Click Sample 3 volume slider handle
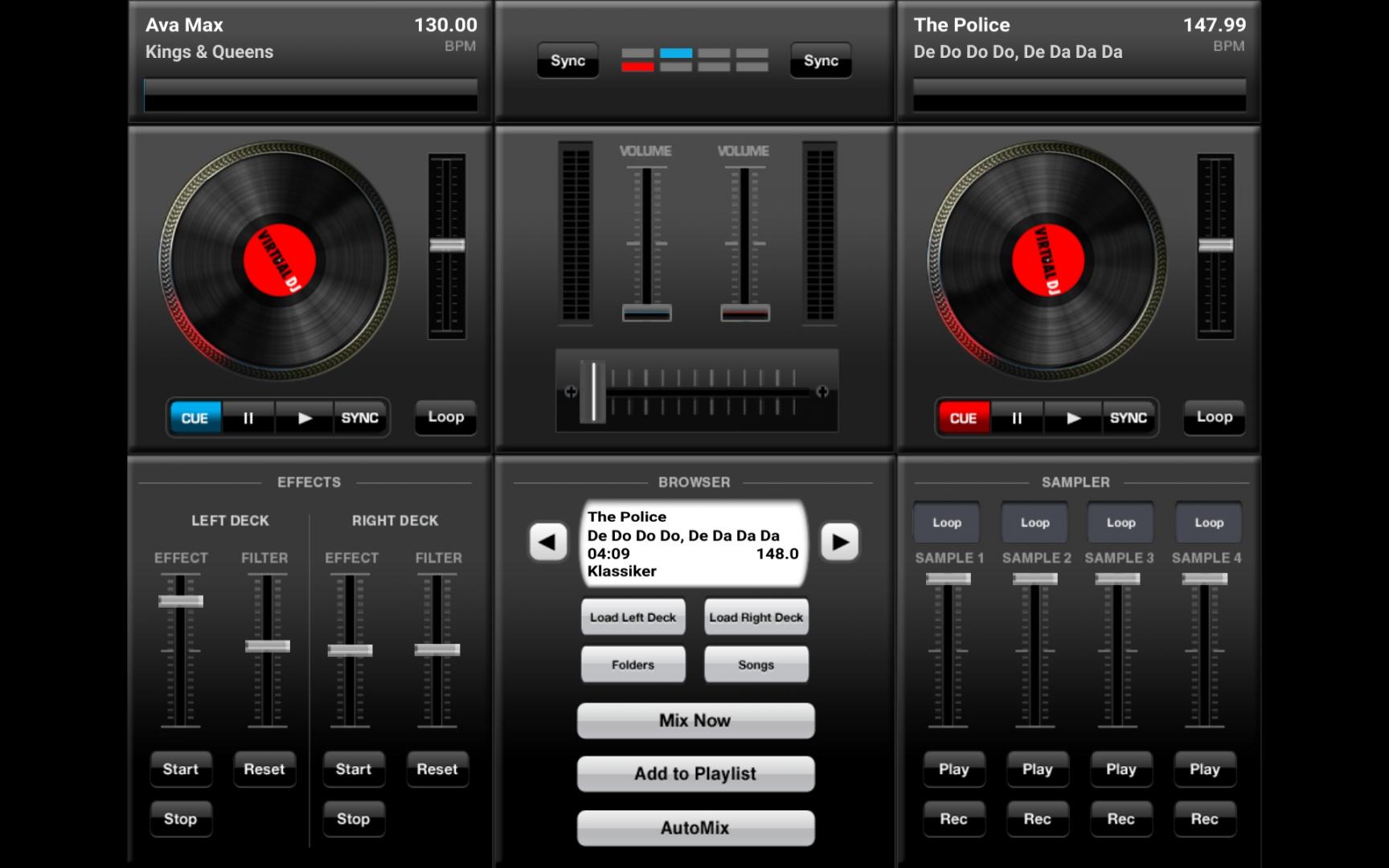The width and height of the screenshot is (1389, 868). pos(1118,579)
